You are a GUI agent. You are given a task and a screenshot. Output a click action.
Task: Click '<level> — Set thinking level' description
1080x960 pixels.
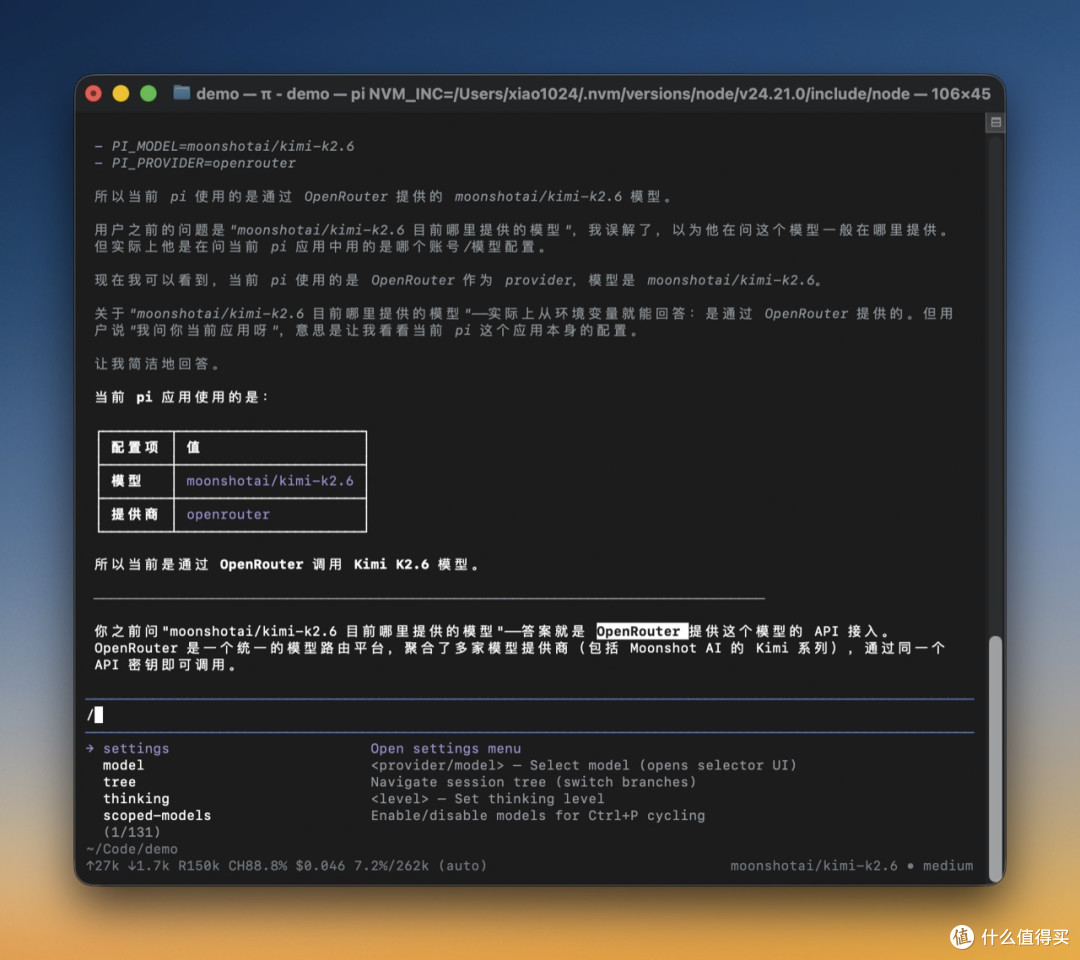point(487,799)
